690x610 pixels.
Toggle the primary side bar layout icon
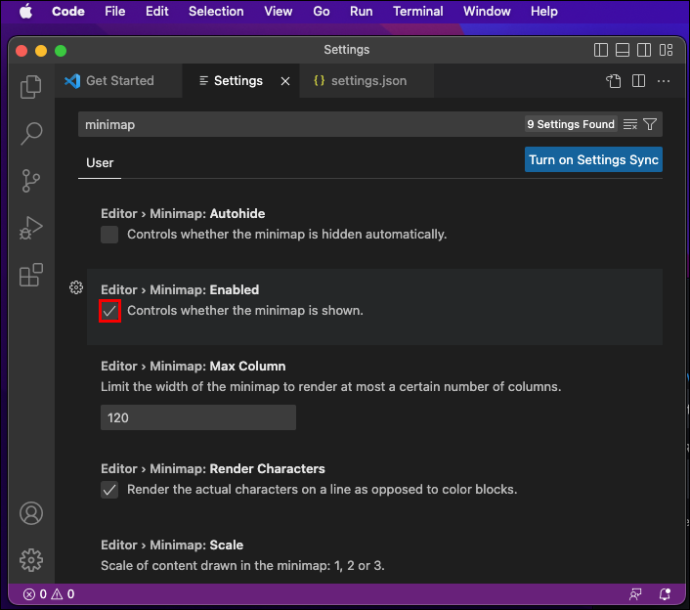click(x=601, y=50)
